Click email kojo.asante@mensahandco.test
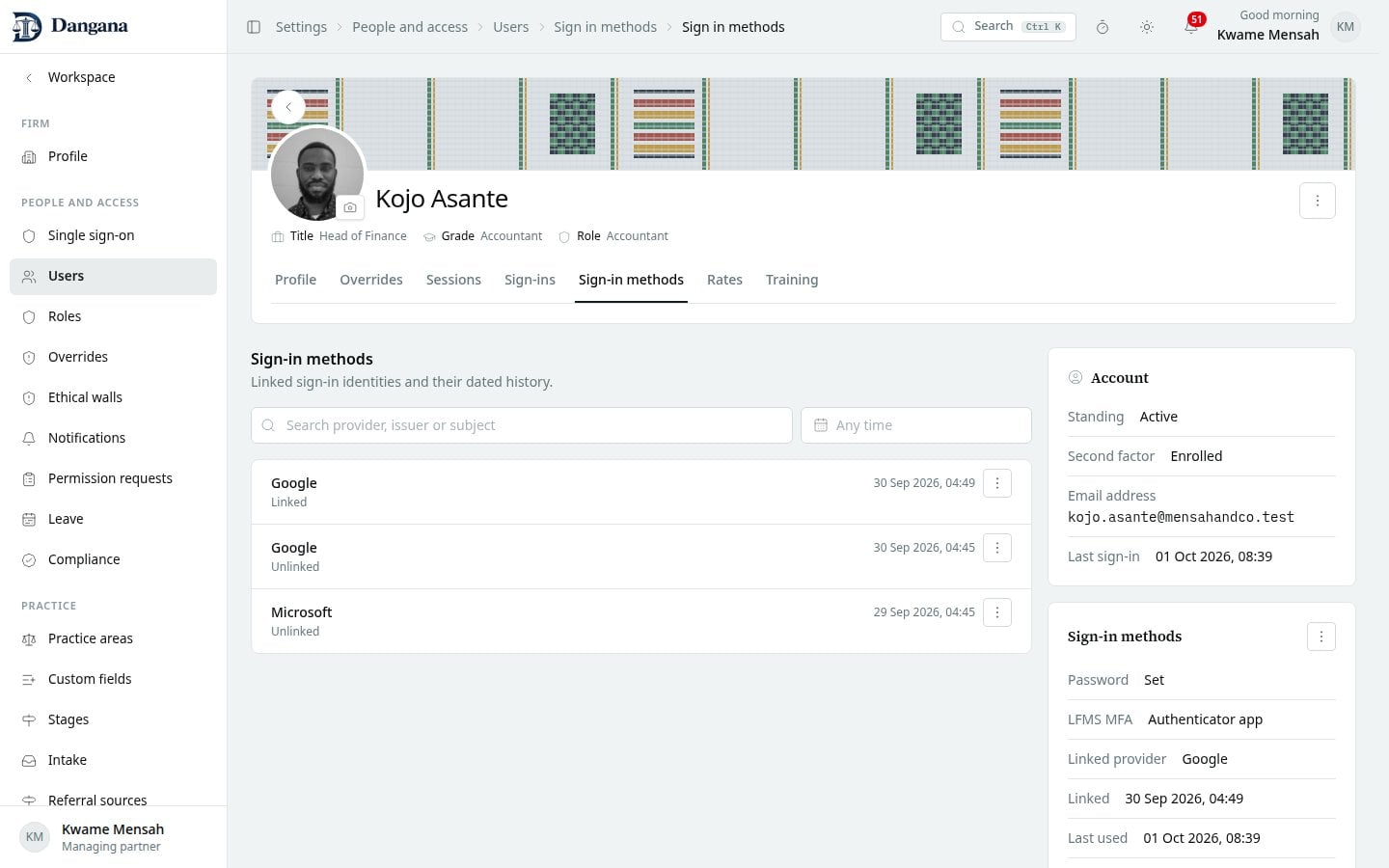Image resolution: width=1389 pixels, height=868 pixels. 1181,517
